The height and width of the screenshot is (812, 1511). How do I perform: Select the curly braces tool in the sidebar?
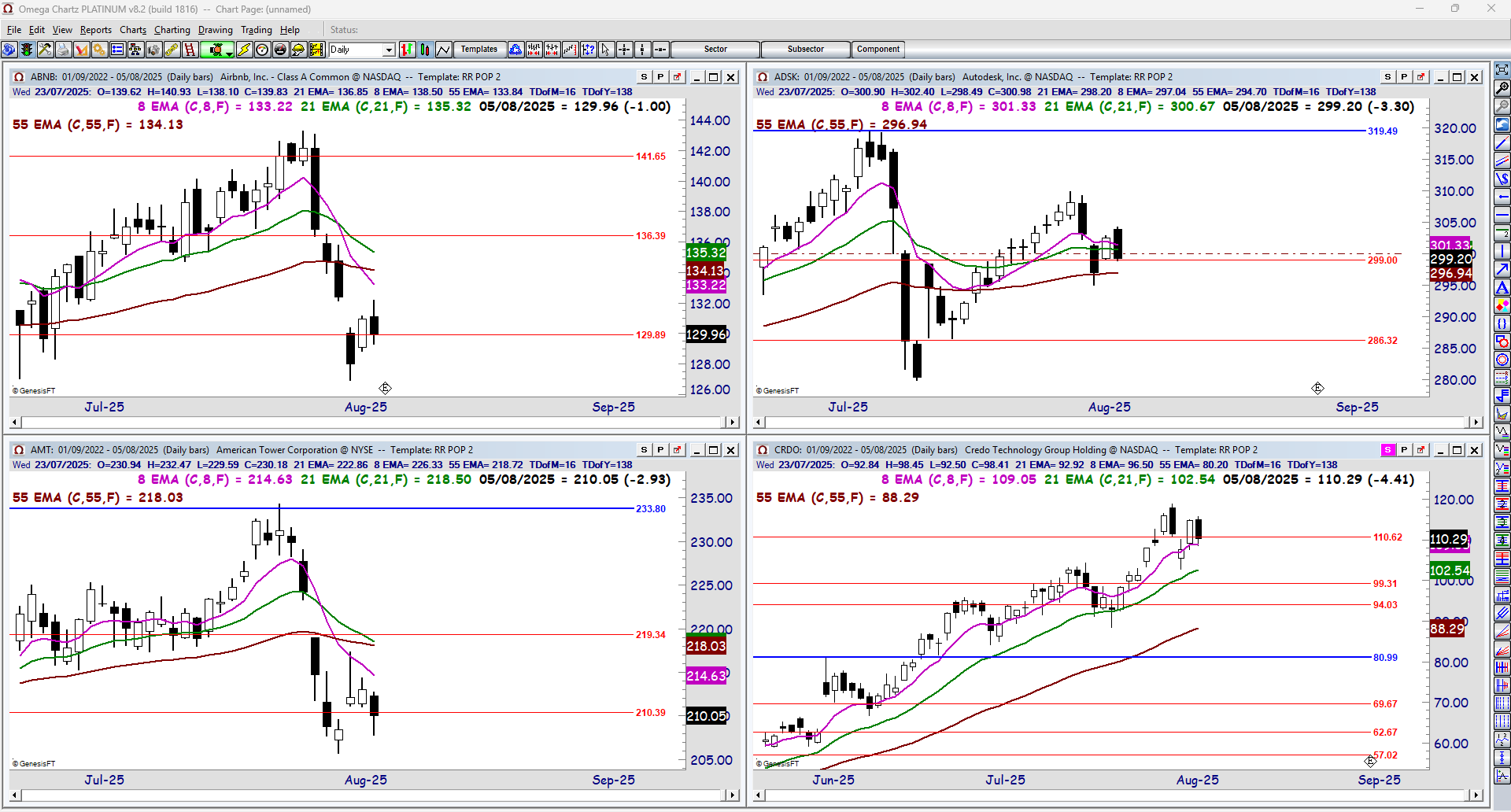pos(1502,323)
